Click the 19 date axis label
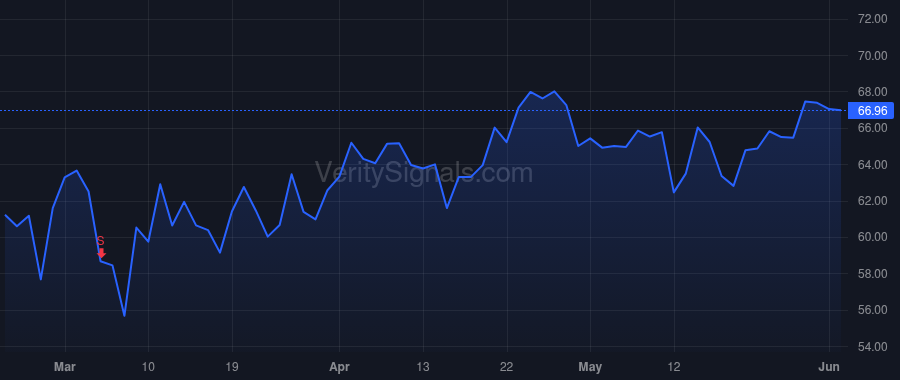Viewport: 900px width, 380px height. point(232,367)
